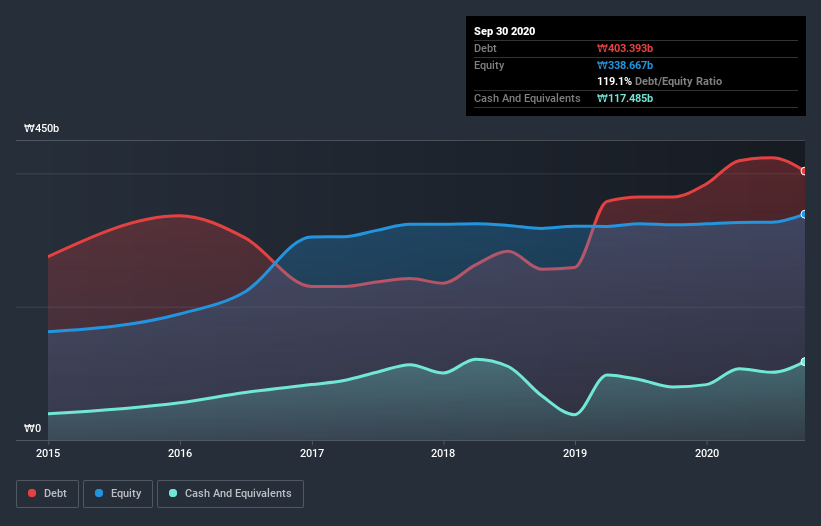Click the teal Cash endpoint marker

[x=804, y=362]
